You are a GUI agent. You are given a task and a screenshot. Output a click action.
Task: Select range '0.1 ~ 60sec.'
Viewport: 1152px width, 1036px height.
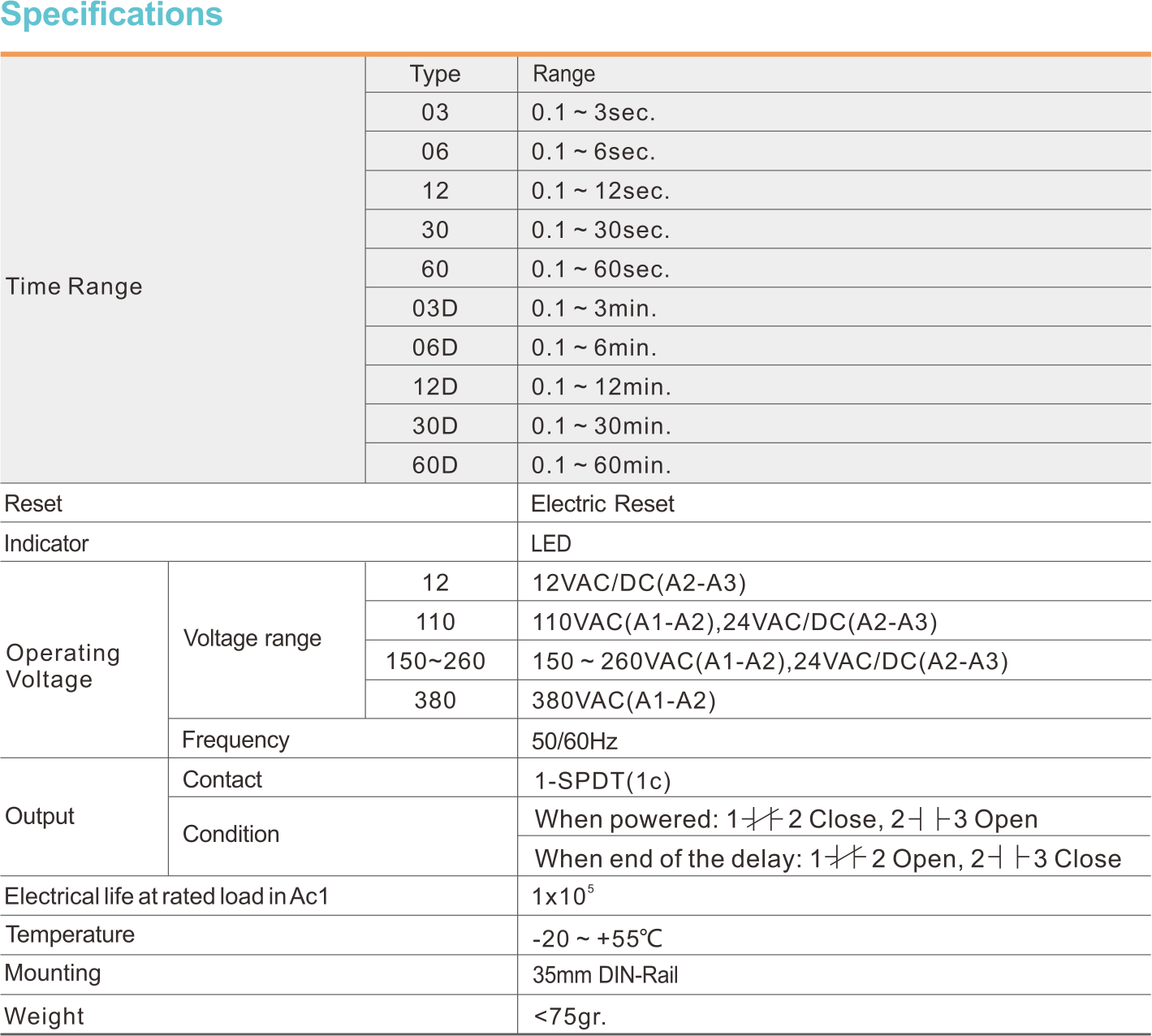601,269
